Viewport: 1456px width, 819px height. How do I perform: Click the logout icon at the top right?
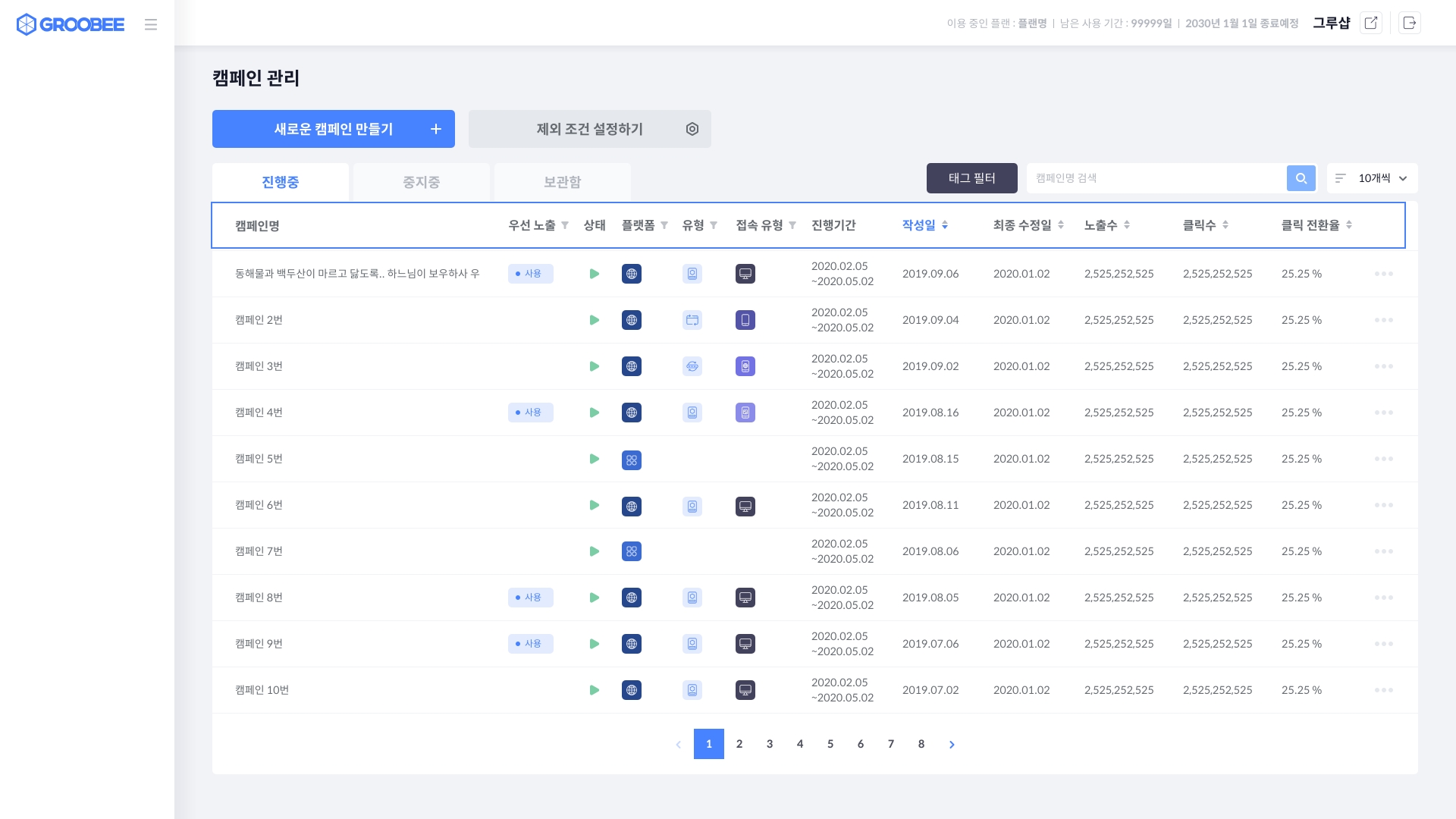[x=1409, y=23]
